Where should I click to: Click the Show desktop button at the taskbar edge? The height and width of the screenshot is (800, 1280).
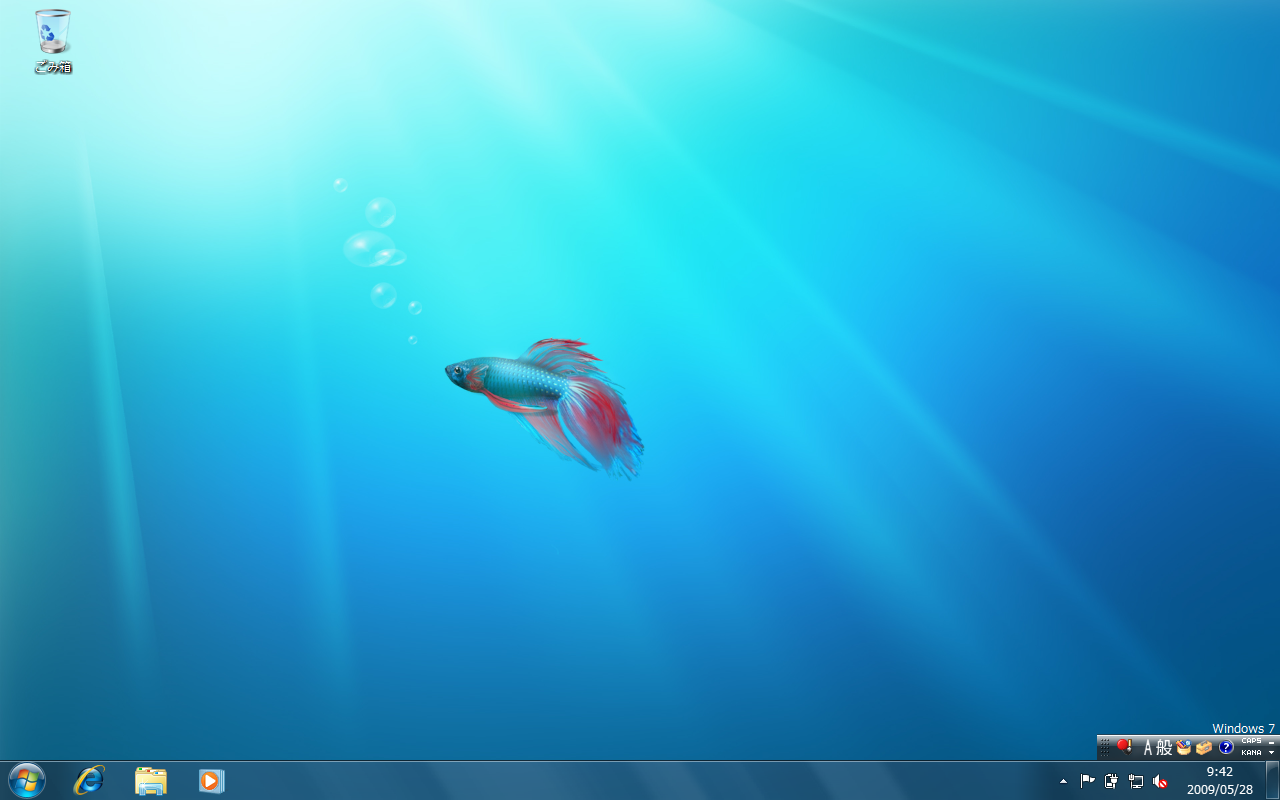point(1272,780)
